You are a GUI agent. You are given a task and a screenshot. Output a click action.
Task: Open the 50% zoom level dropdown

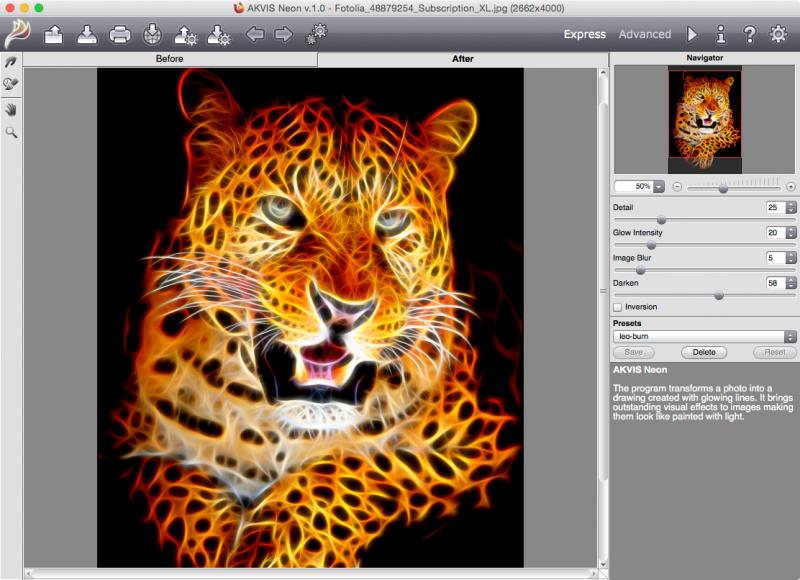[659, 186]
